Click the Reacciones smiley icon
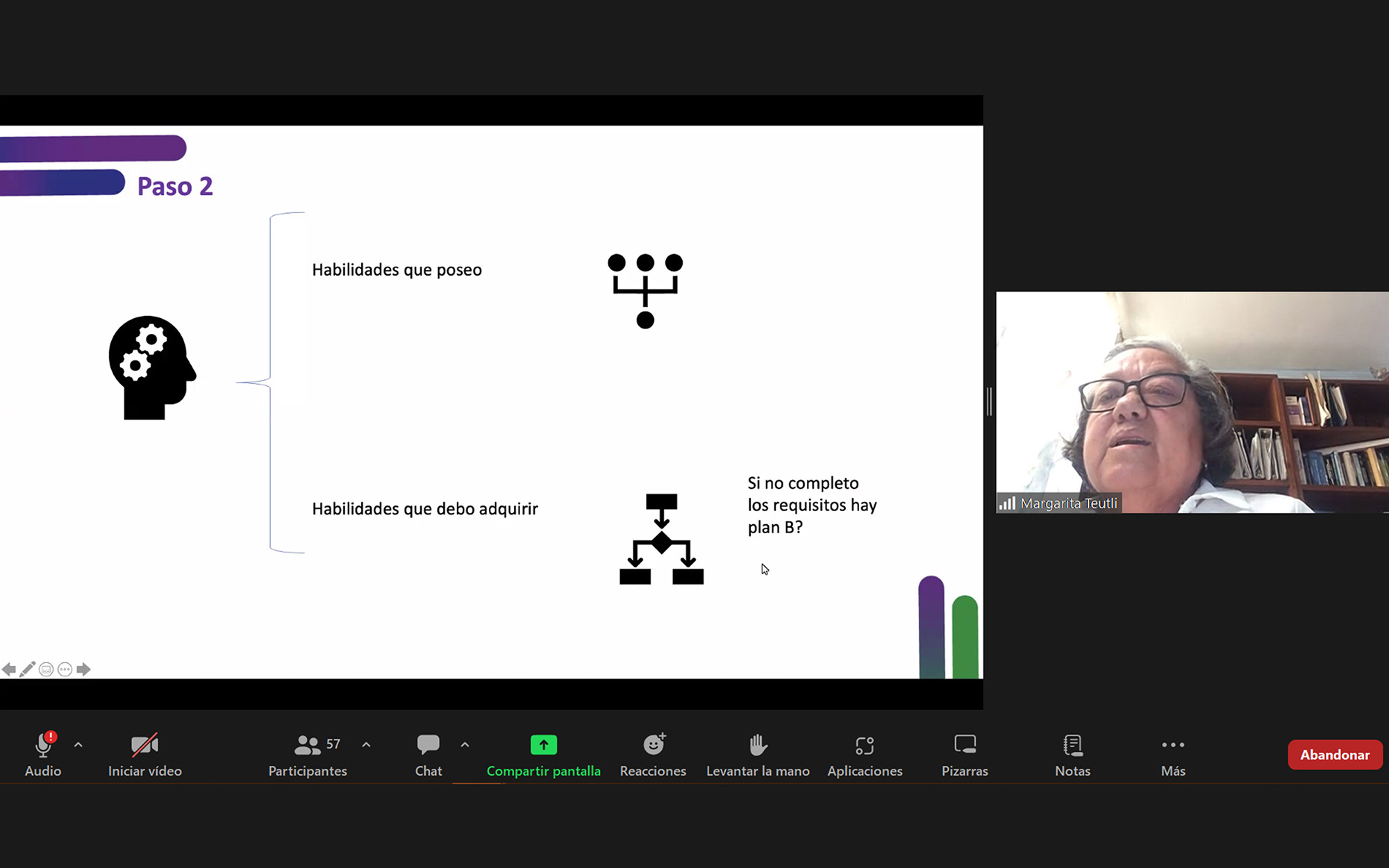The width and height of the screenshot is (1389, 868). coord(653,745)
